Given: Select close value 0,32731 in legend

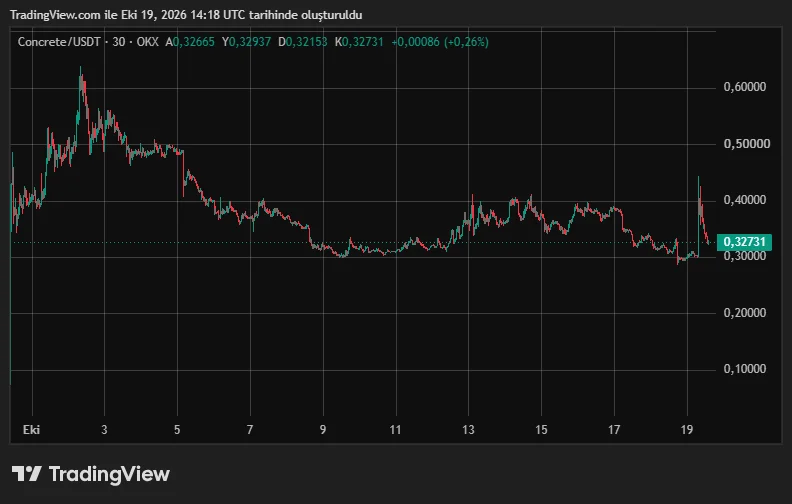Looking at the screenshot, I should [363, 42].
